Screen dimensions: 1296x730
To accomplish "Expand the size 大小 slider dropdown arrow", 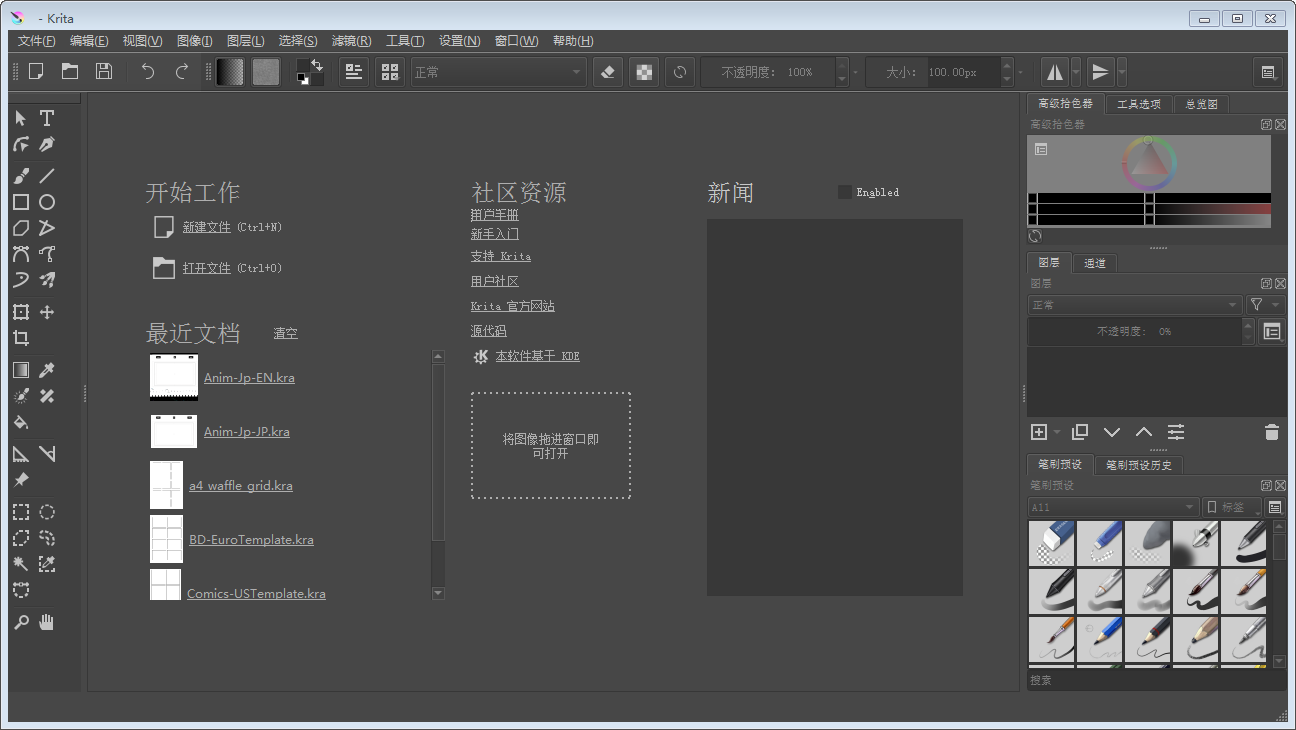I will 1020,72.
